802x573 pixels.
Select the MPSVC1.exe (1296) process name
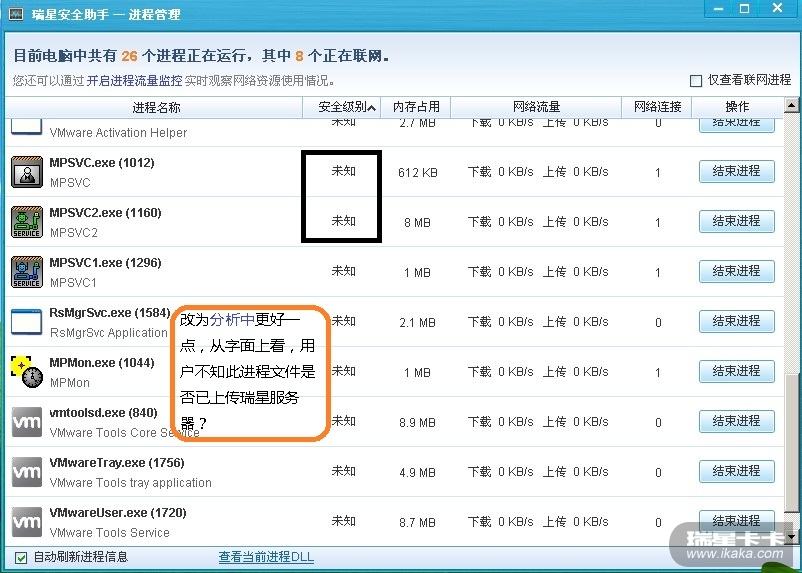(105, 263)
